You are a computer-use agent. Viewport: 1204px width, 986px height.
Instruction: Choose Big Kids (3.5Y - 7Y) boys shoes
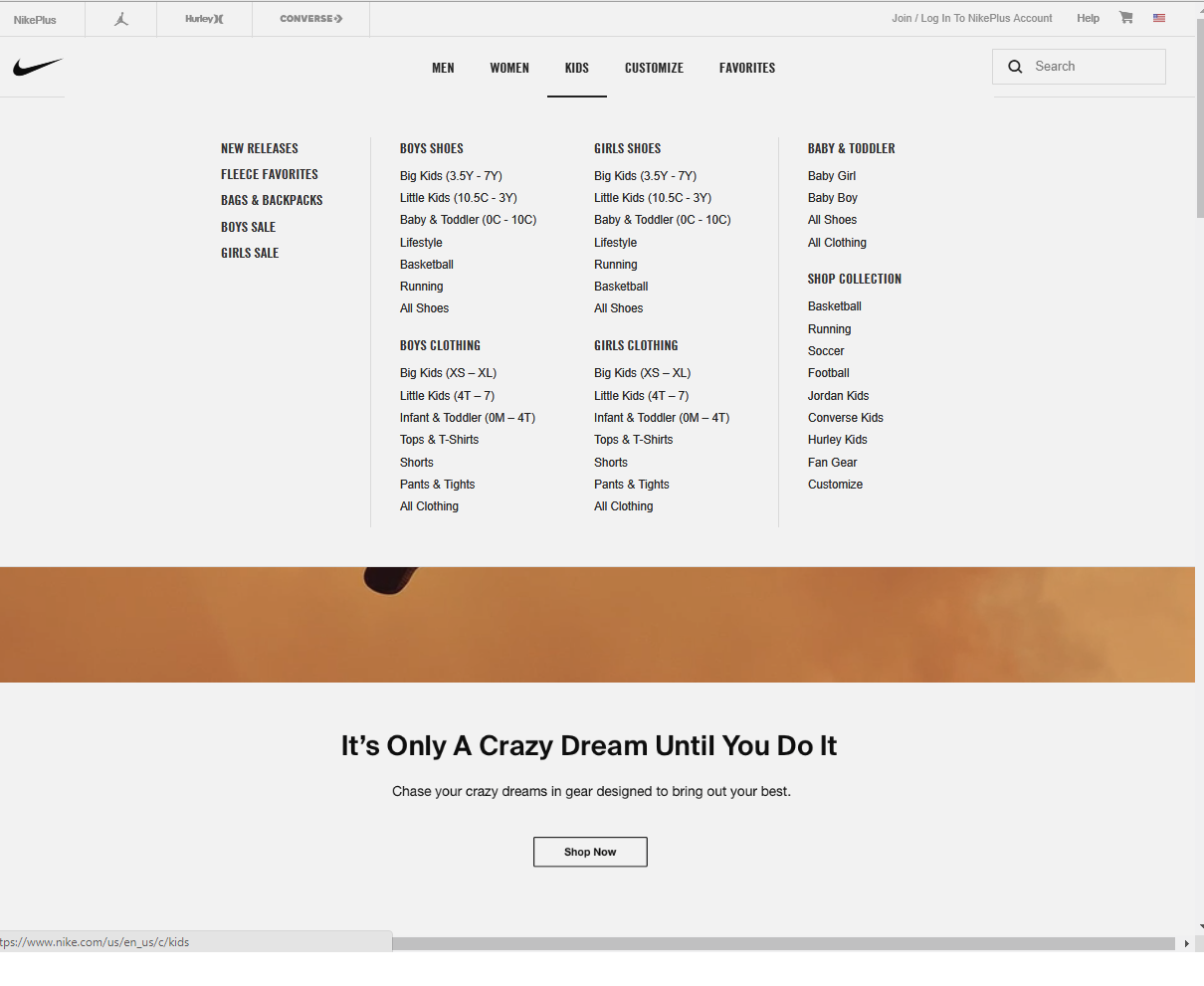pyautogui.click(x=451, y=176)
